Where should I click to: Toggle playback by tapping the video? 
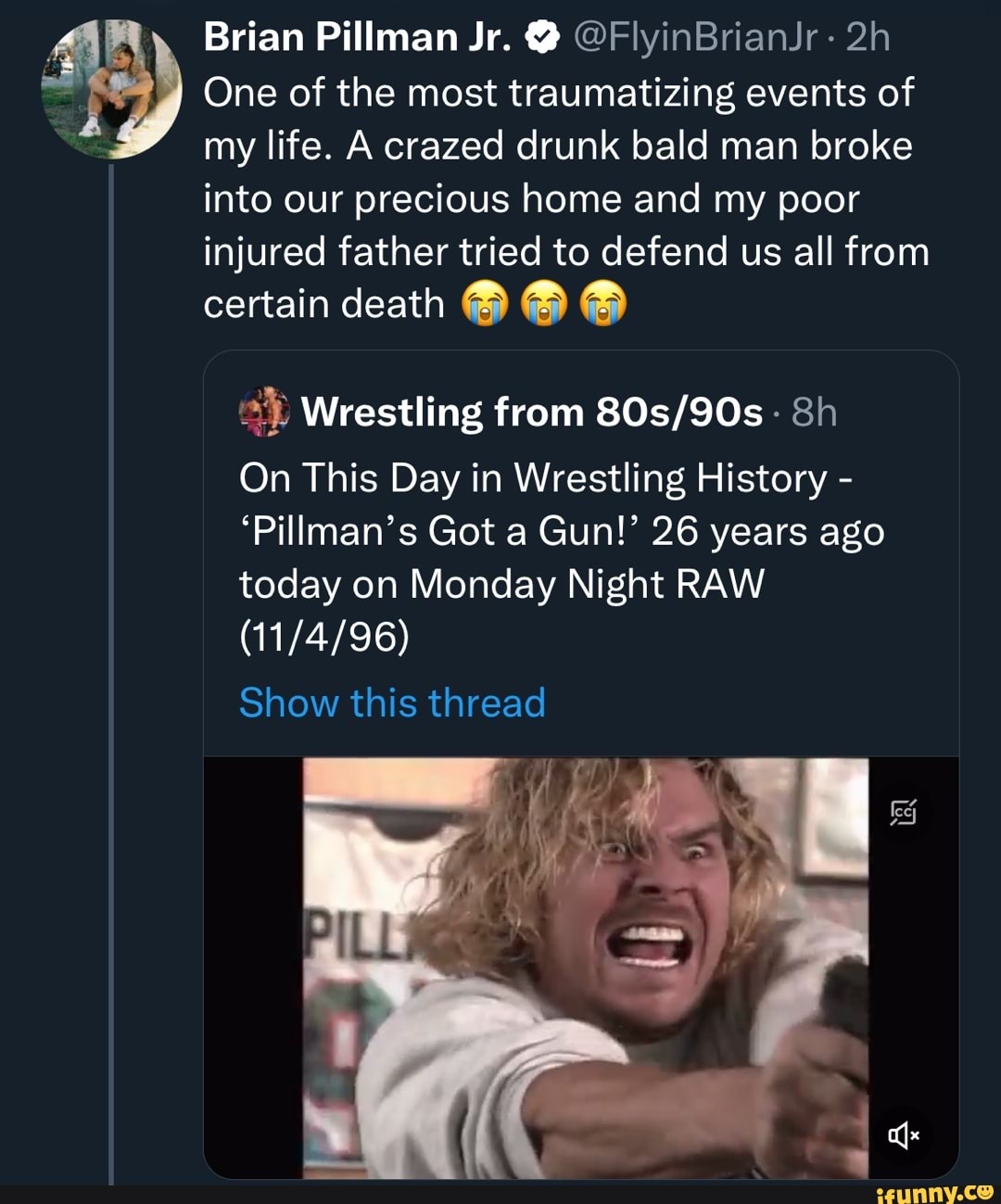[575, 964]
